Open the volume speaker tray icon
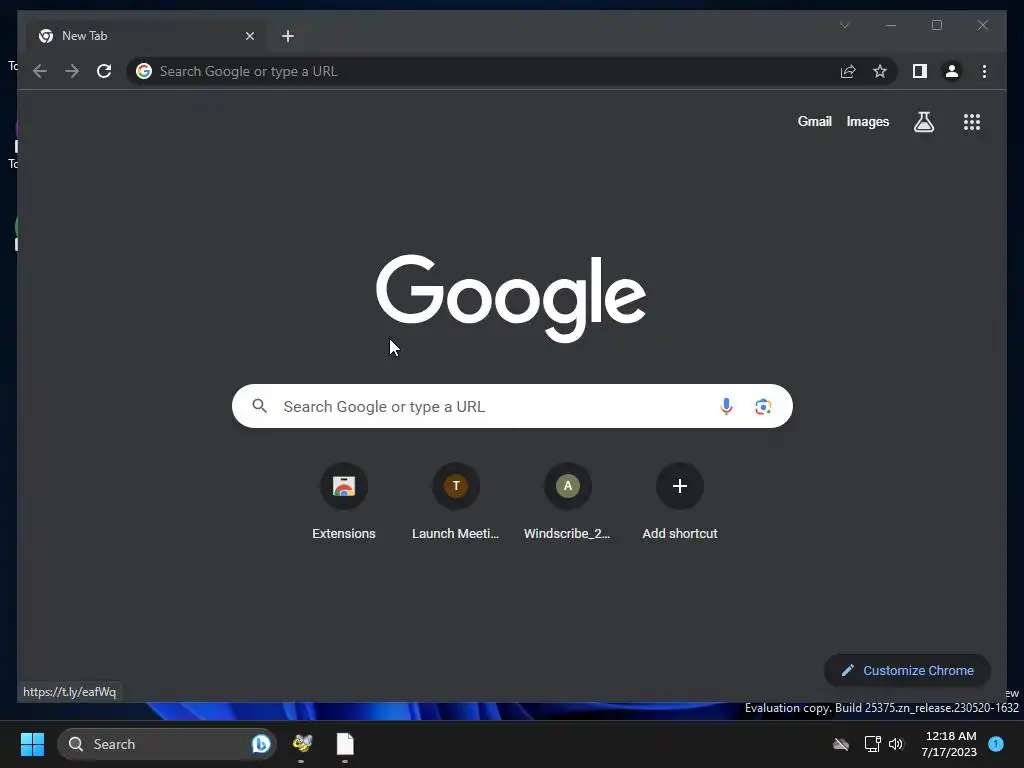Viewport: 1024px width, 768px height. tap(895, 744)
